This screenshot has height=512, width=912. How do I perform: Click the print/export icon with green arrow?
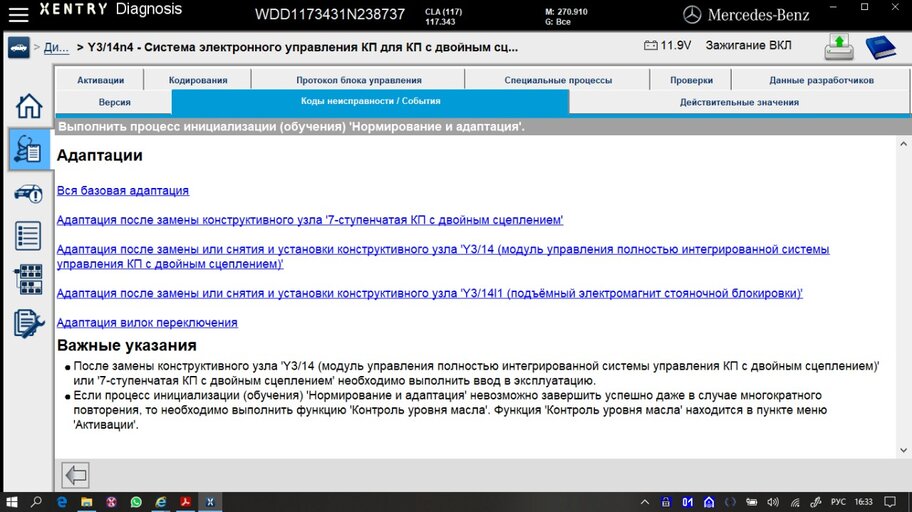pyautogui.click(x=839, y=47)
